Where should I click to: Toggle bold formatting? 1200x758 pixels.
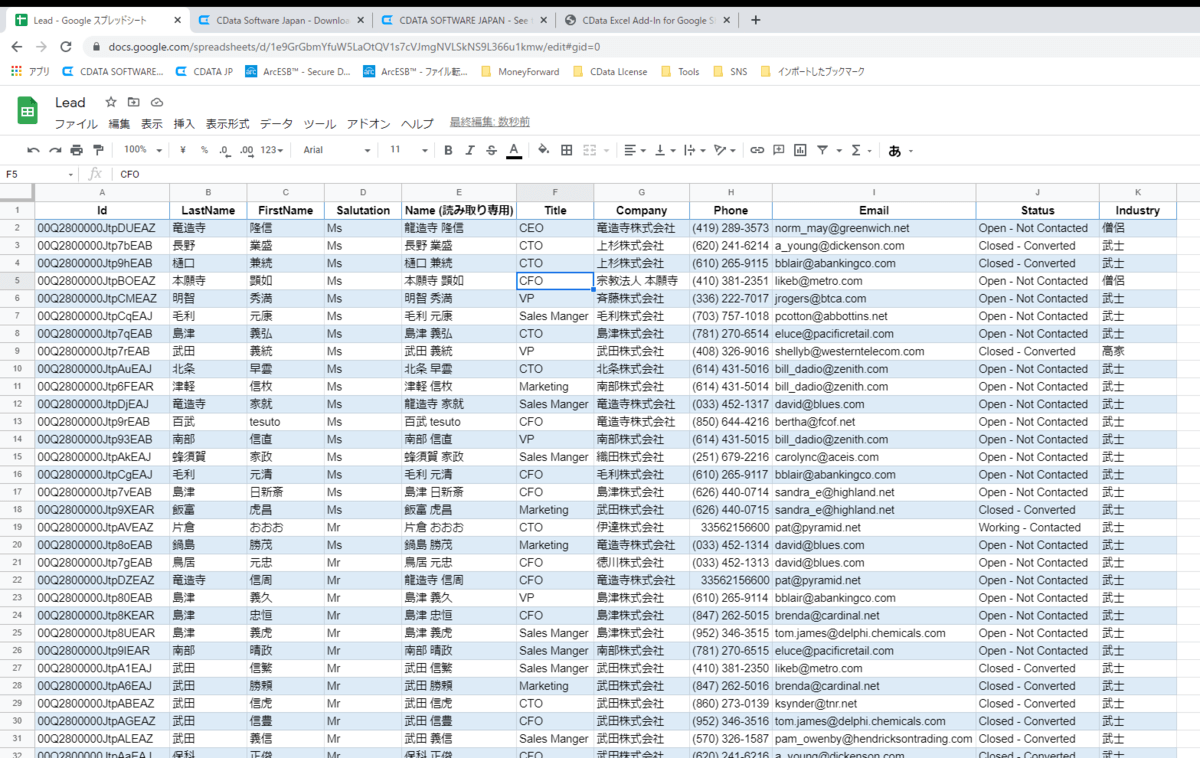pyautogui.click(x=448, y=150)
